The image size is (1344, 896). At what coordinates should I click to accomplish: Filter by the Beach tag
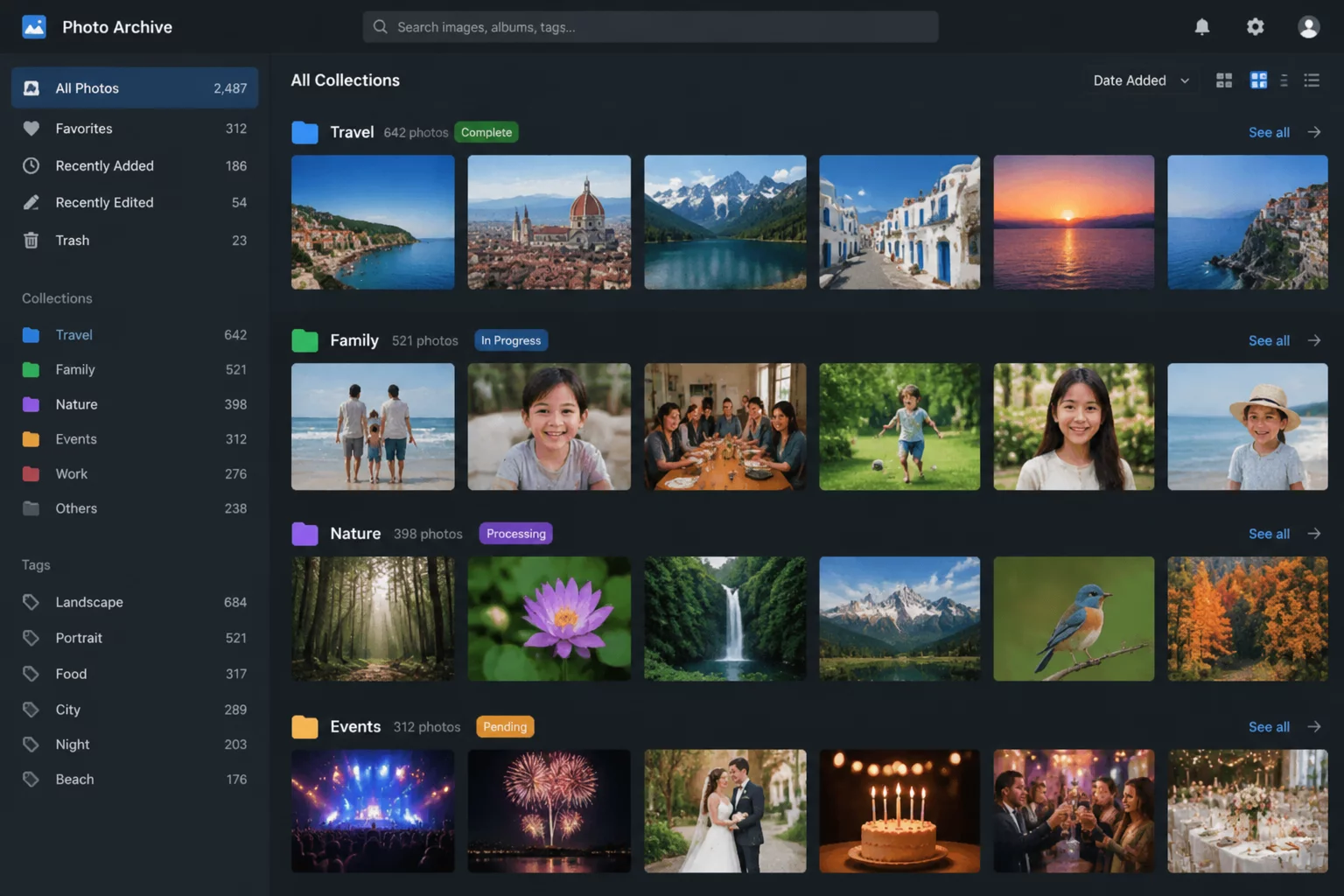tap(135, 779)
